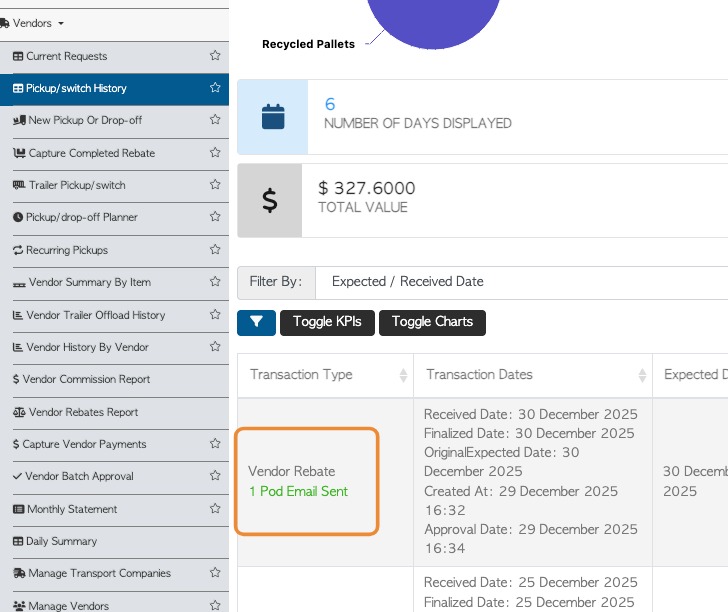Favorite Current Requests with its star icon
This screenshot has width=728, height=612.
tap(215, 56)
